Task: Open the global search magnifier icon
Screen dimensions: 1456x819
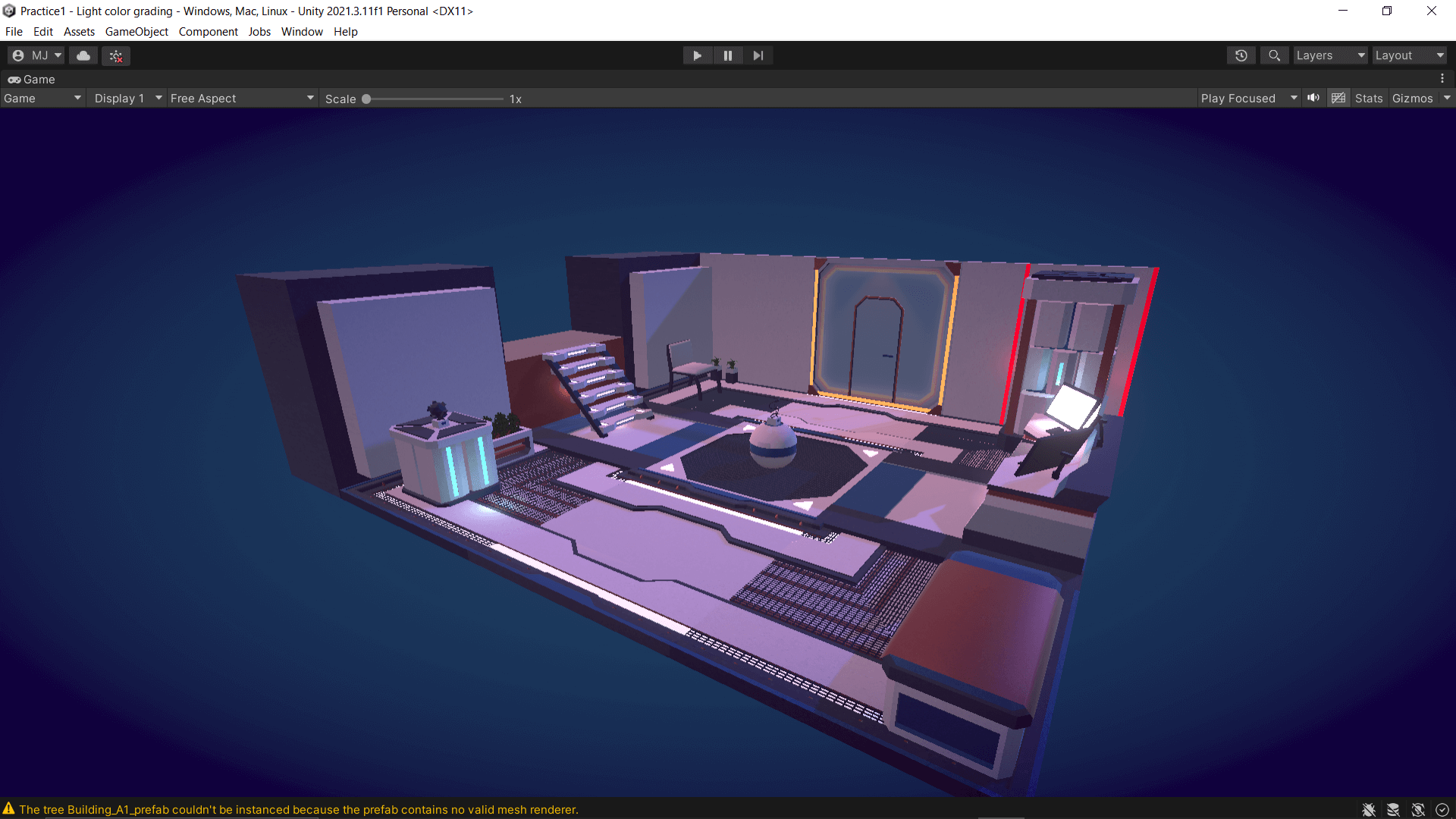Action: pyautogui.click(x=1275, y=55)
